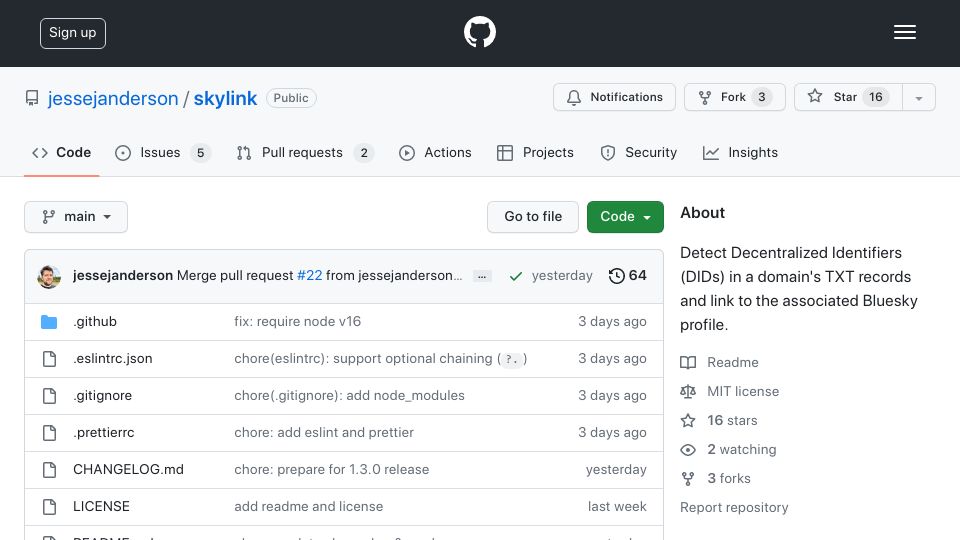View the 2 watching link
Viewport: 960px width, 540px height.
click(741, 449)
